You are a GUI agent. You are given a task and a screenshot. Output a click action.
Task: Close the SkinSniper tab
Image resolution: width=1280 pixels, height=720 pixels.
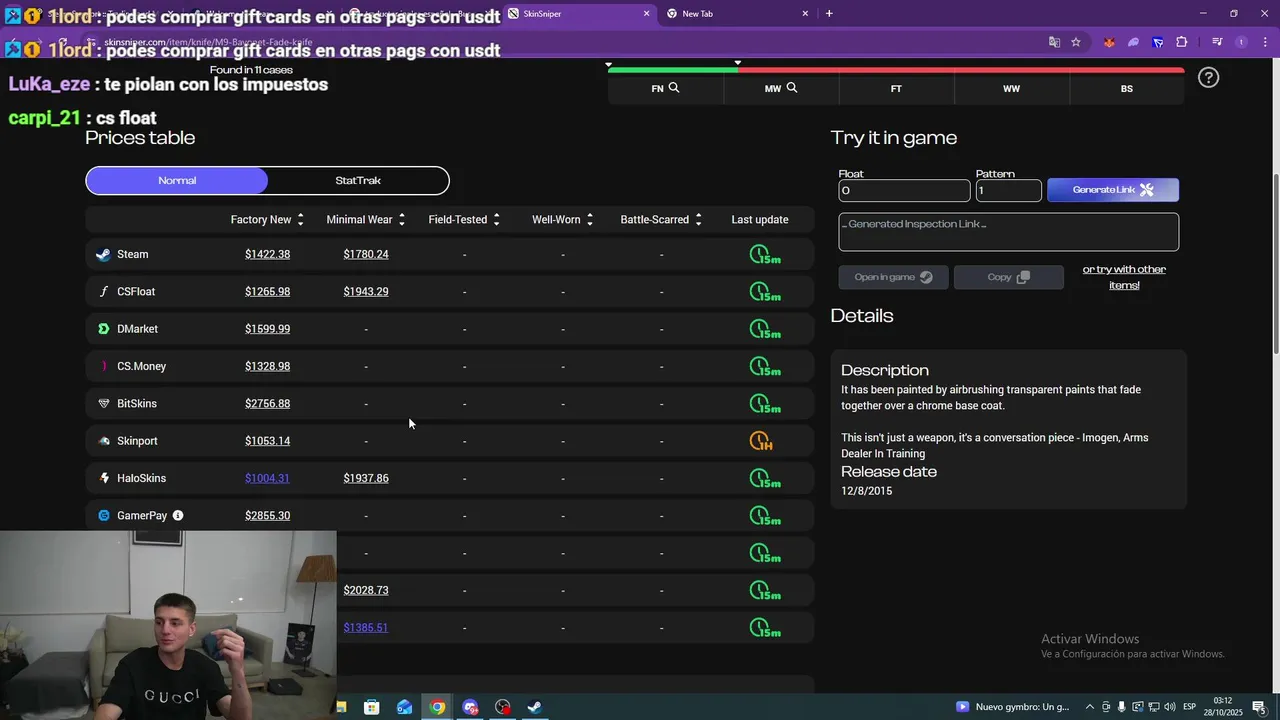(x=646, y=13)
